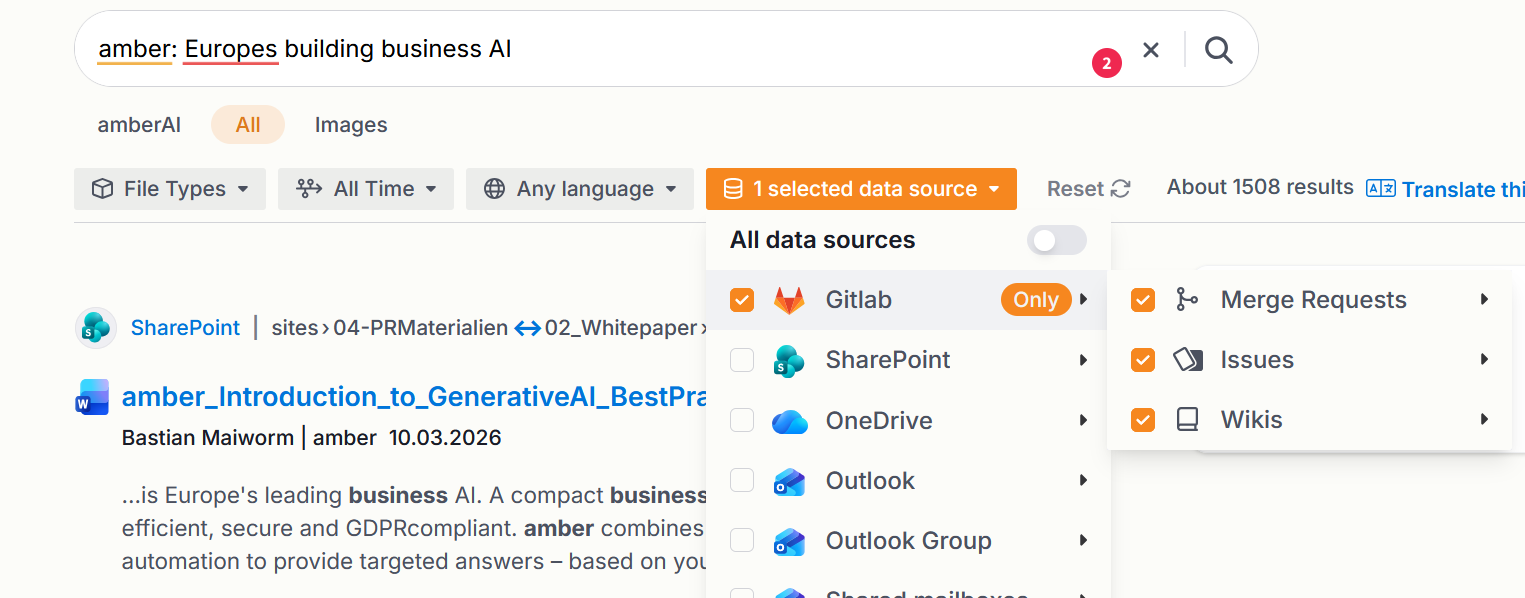Select the All results tab
The height and width of the screenshot is (598, 1525).
pos(248,125)
